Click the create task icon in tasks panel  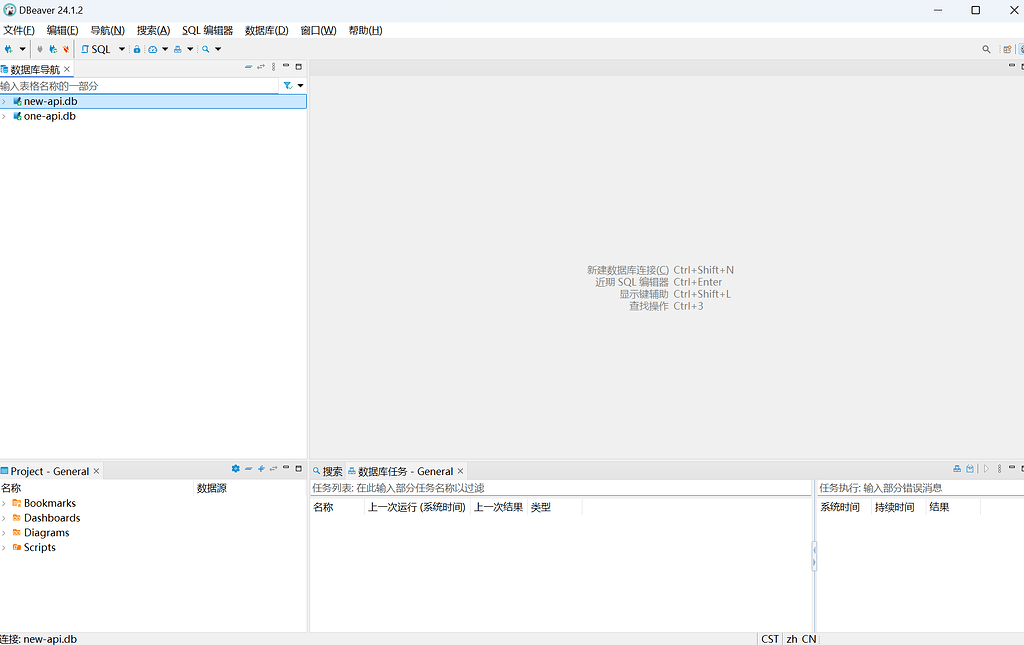(x=957, y=469)
